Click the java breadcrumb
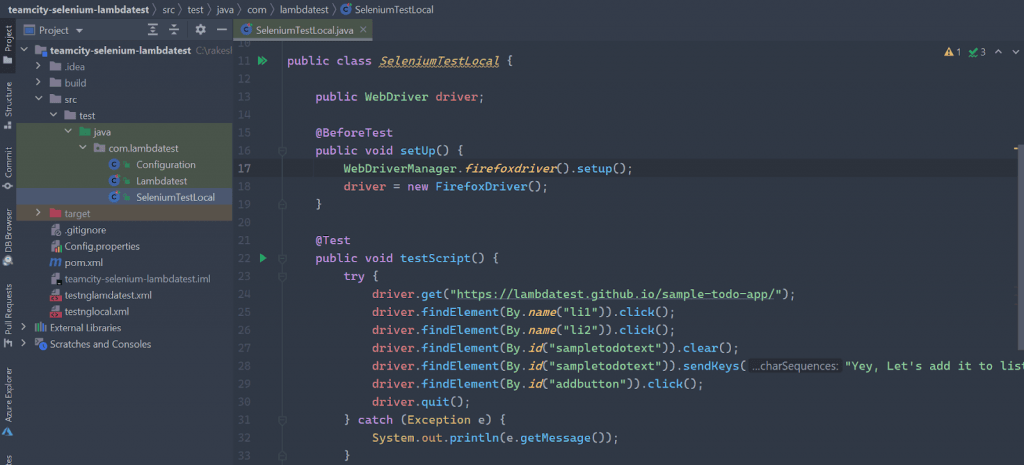The height and width of the screenshot is (465, 1024). (x=226, y=10)
